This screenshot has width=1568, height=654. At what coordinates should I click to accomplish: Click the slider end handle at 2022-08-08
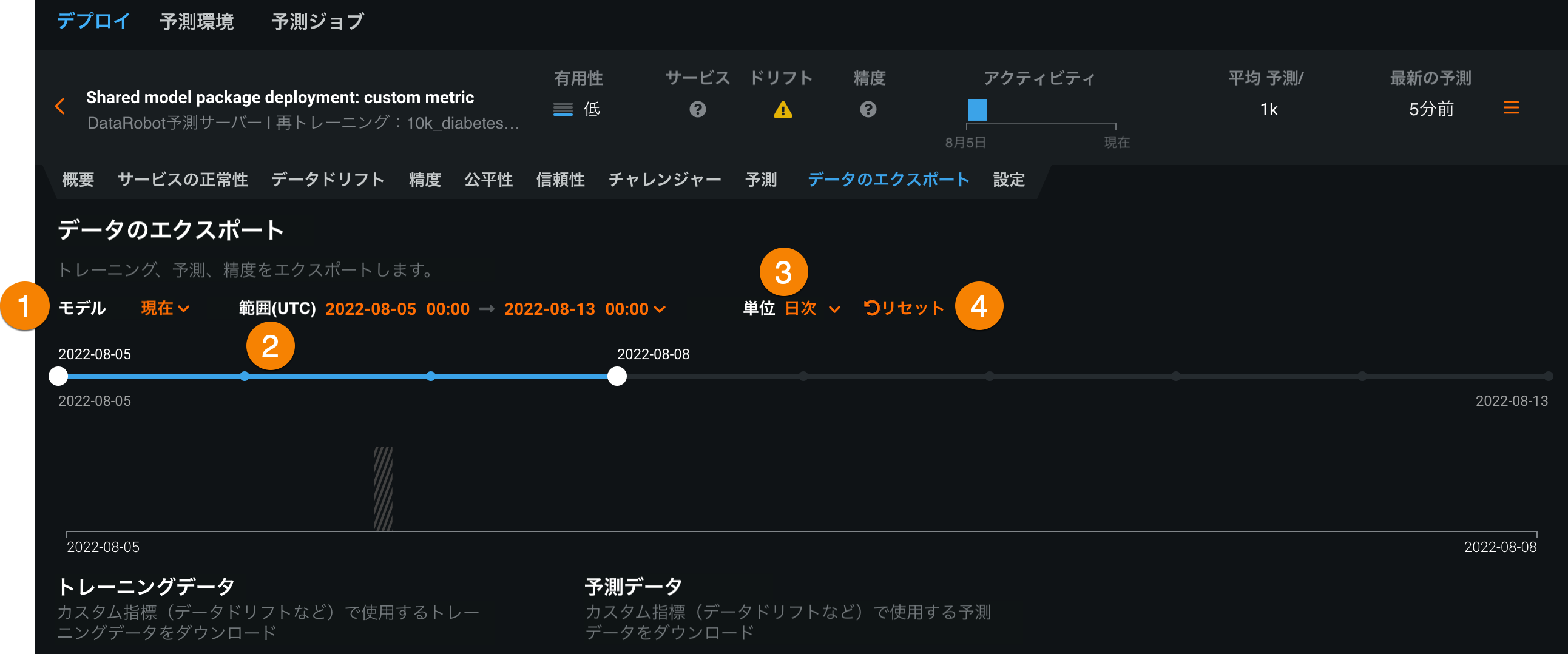[617, 376]
